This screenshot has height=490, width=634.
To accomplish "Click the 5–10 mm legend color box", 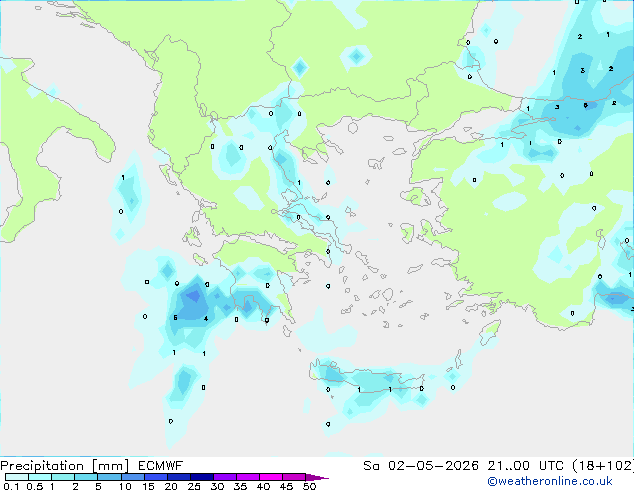I will tap(109, 477).
